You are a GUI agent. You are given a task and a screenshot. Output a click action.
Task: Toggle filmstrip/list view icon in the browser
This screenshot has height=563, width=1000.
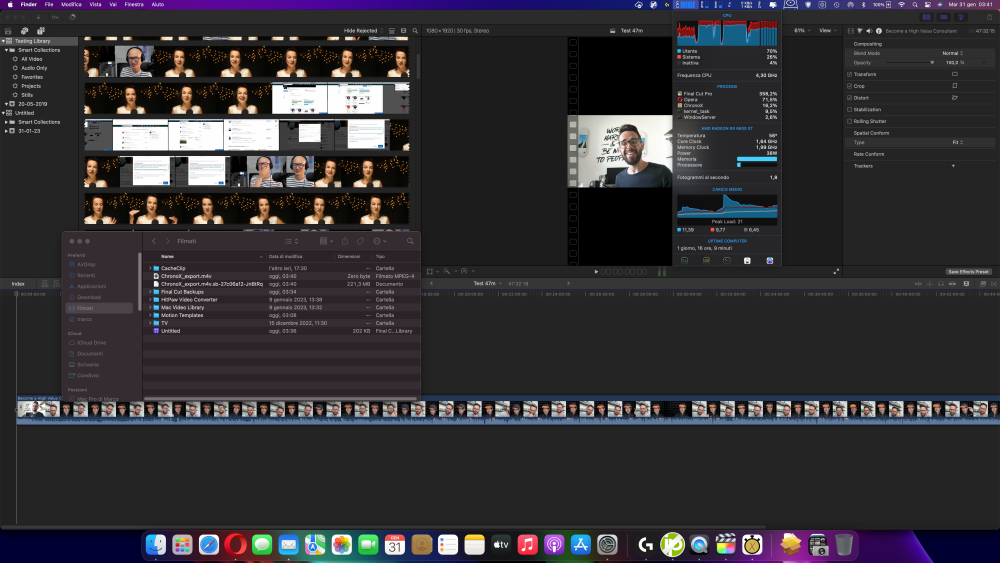pos(403,31)
